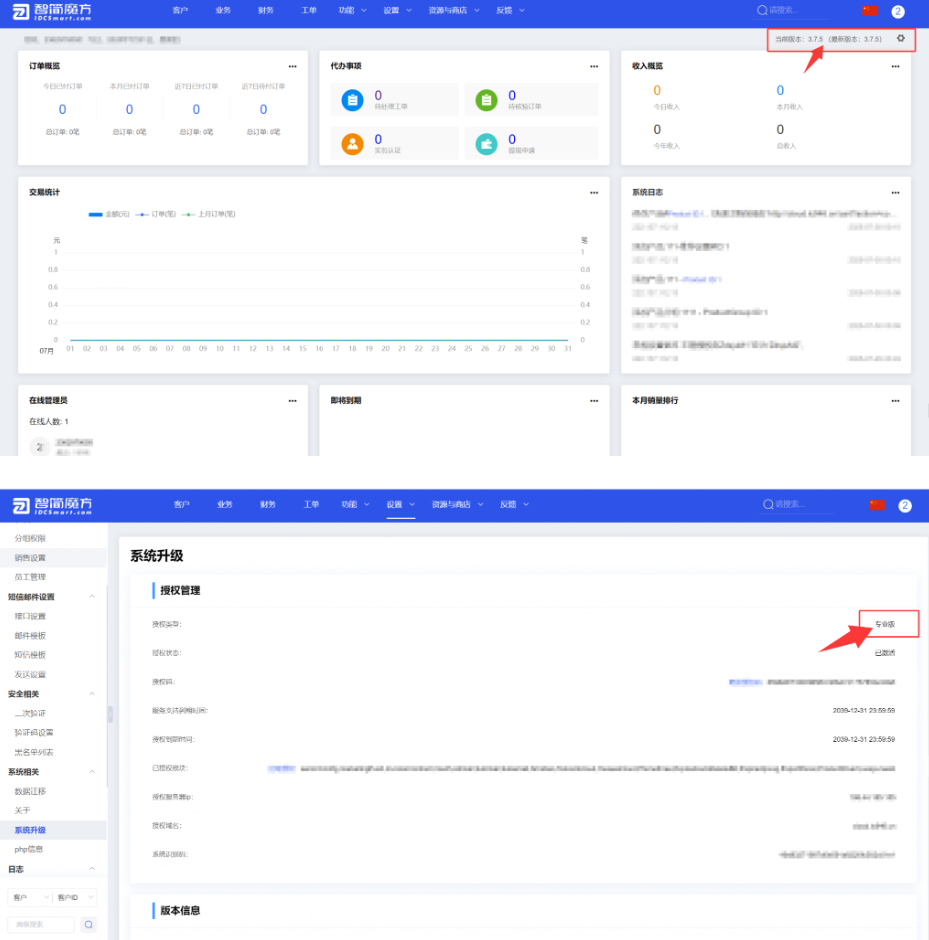The image size is (929, 940).
Task: Click the green 待审核订单 icon
Action: click(486, 100)
